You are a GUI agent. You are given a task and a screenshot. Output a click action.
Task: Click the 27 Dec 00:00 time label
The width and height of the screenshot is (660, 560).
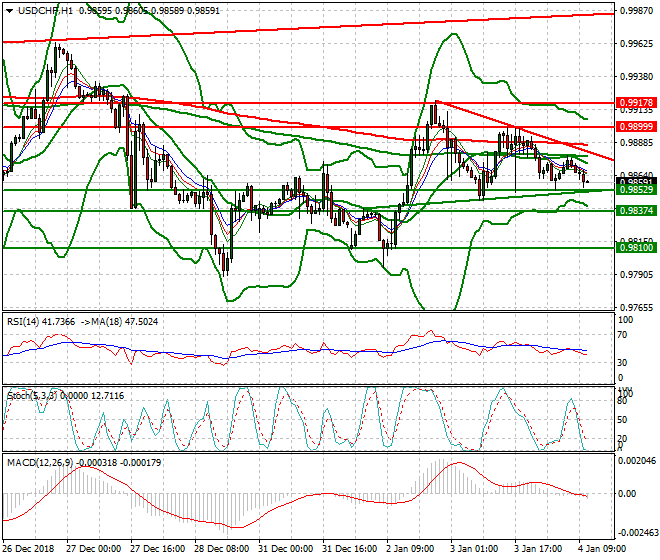tap(93, 549)
